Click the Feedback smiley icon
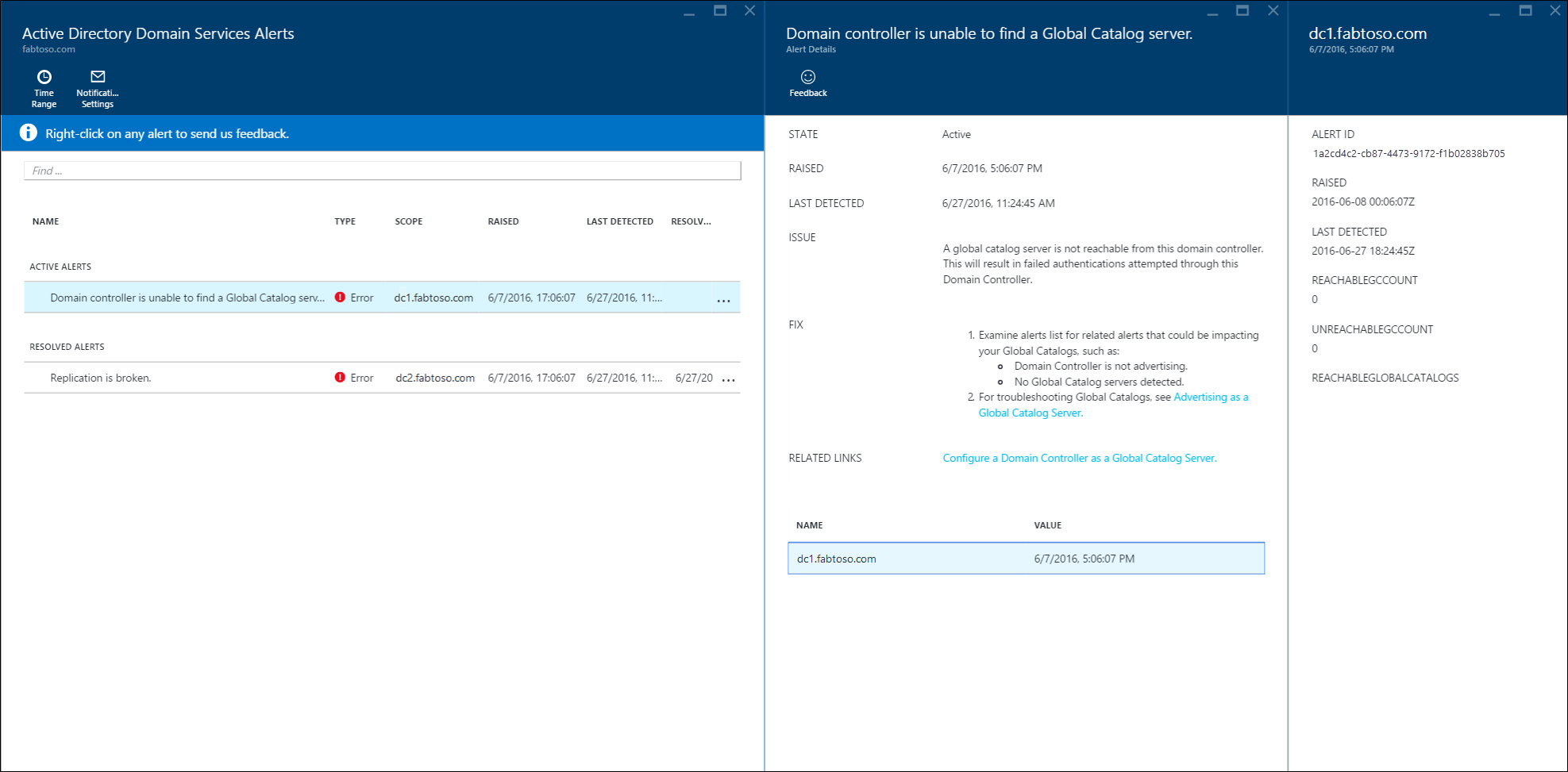 point(807,79)
